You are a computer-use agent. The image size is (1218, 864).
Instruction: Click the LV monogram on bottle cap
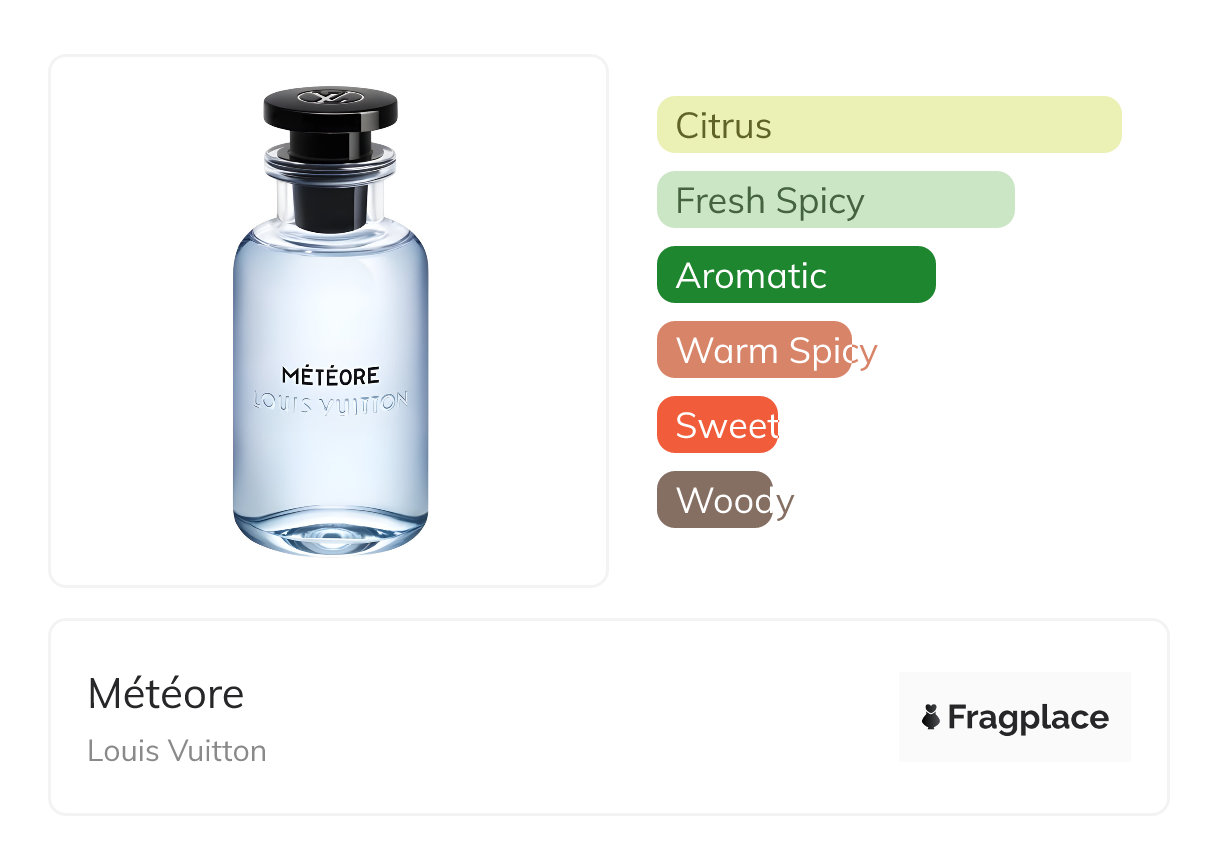(330, 98)
